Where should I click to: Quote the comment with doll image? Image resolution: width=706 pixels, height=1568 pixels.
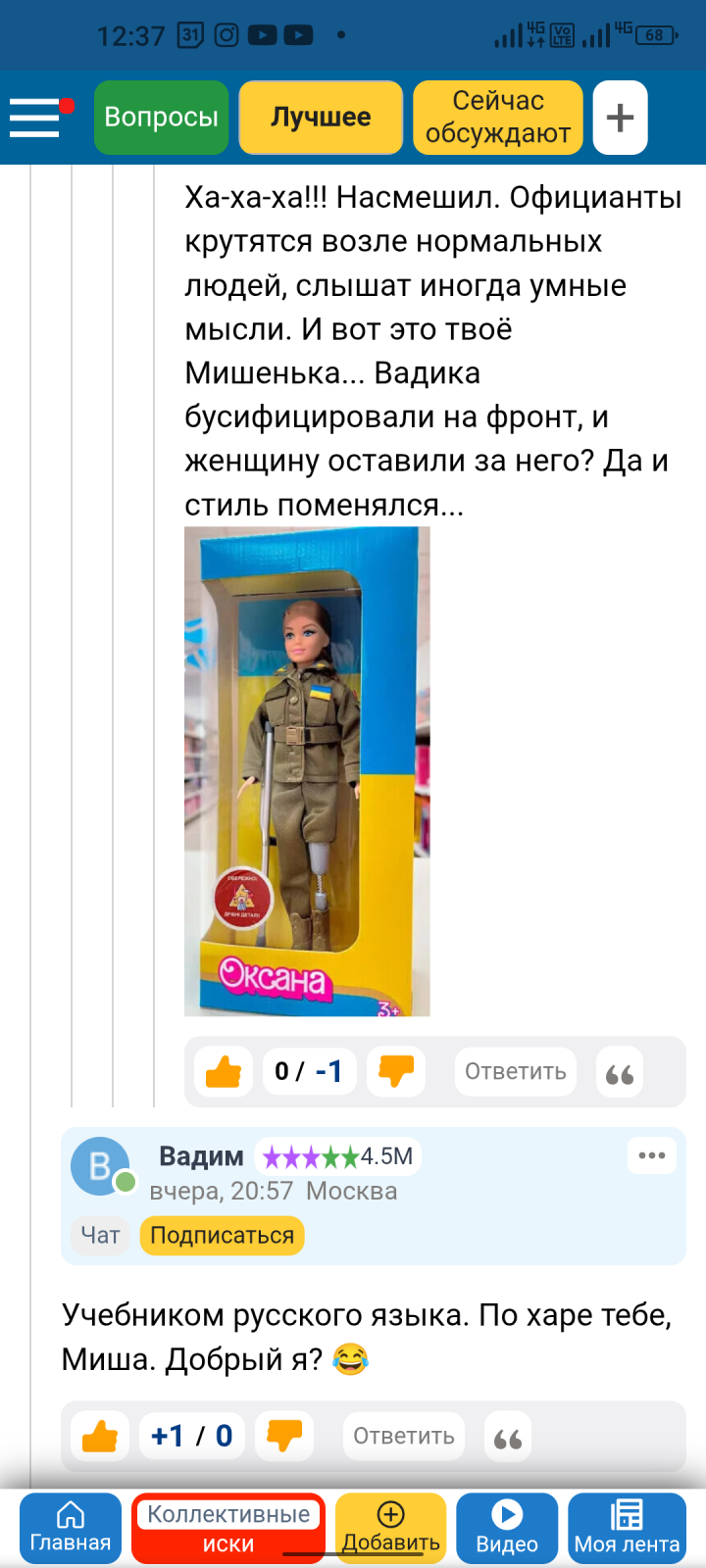click(620, 1071)
